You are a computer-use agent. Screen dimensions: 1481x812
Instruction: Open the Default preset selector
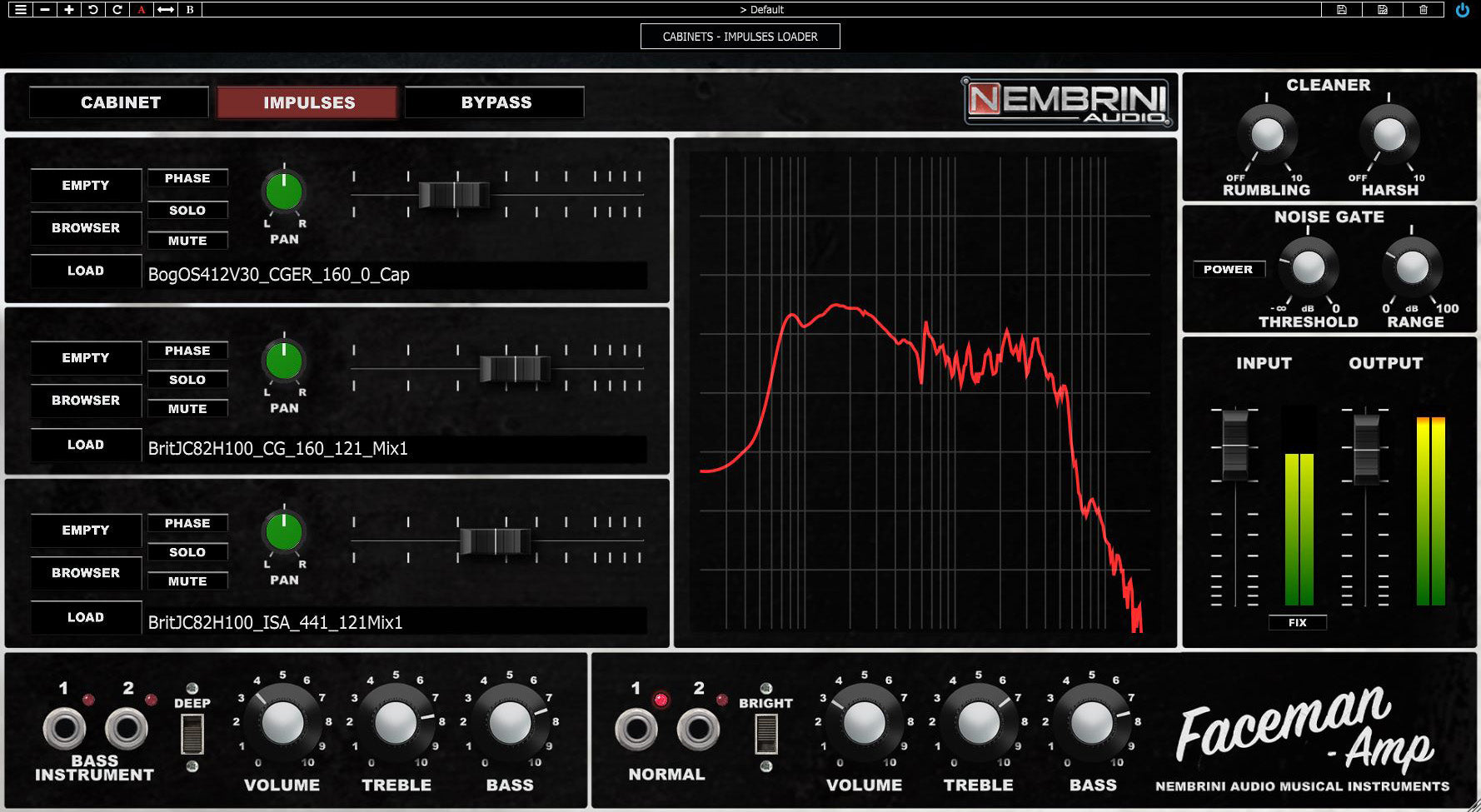click(761, 10)
